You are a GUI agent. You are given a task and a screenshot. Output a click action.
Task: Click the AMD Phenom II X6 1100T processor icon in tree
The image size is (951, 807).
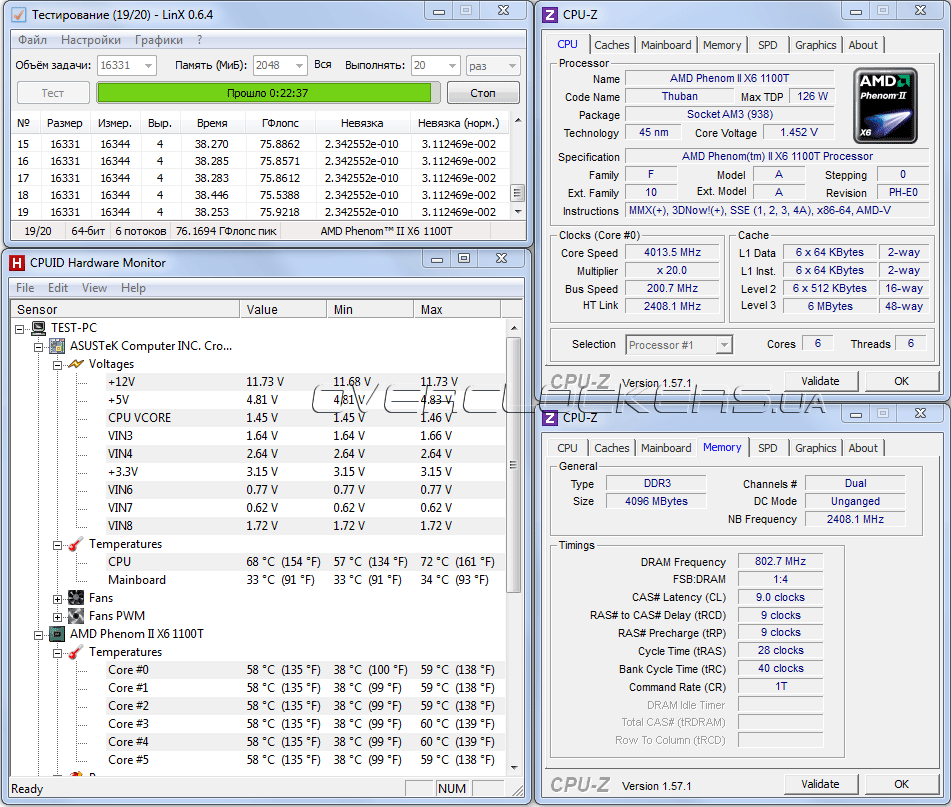click(x=58, y=634)
